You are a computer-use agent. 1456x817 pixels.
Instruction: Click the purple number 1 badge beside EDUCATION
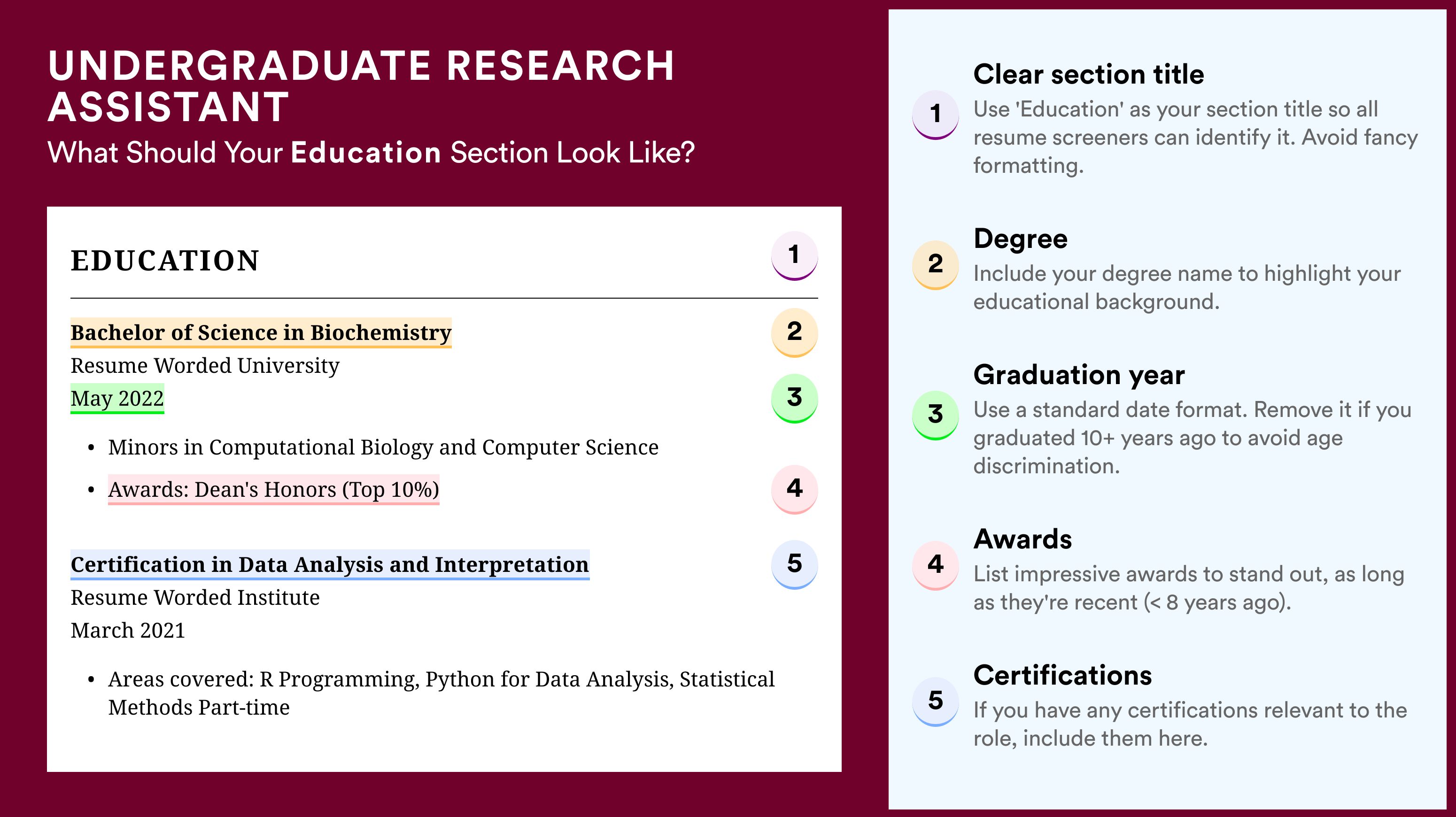(x=794, y=255)
